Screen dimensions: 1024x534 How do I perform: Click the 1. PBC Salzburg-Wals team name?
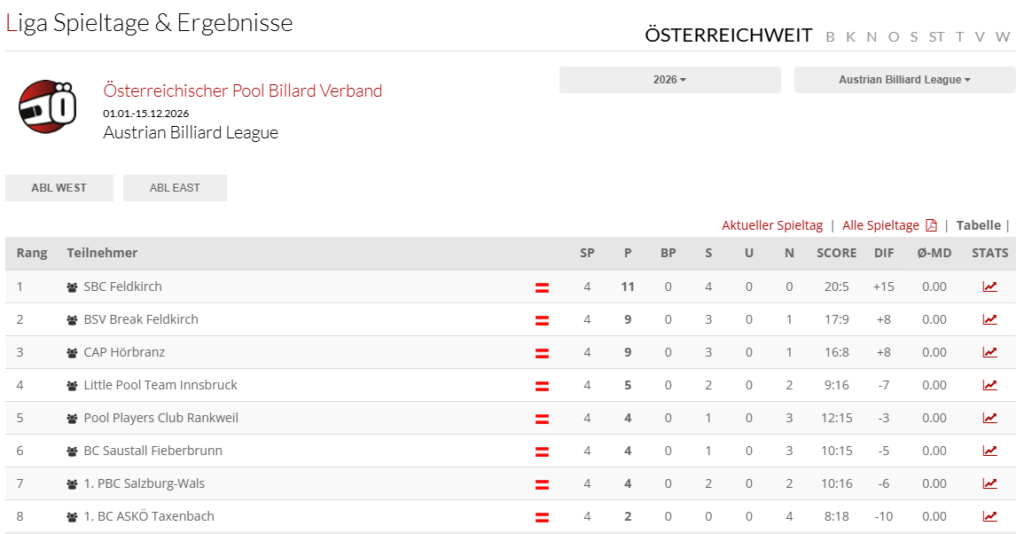(144, 484)
